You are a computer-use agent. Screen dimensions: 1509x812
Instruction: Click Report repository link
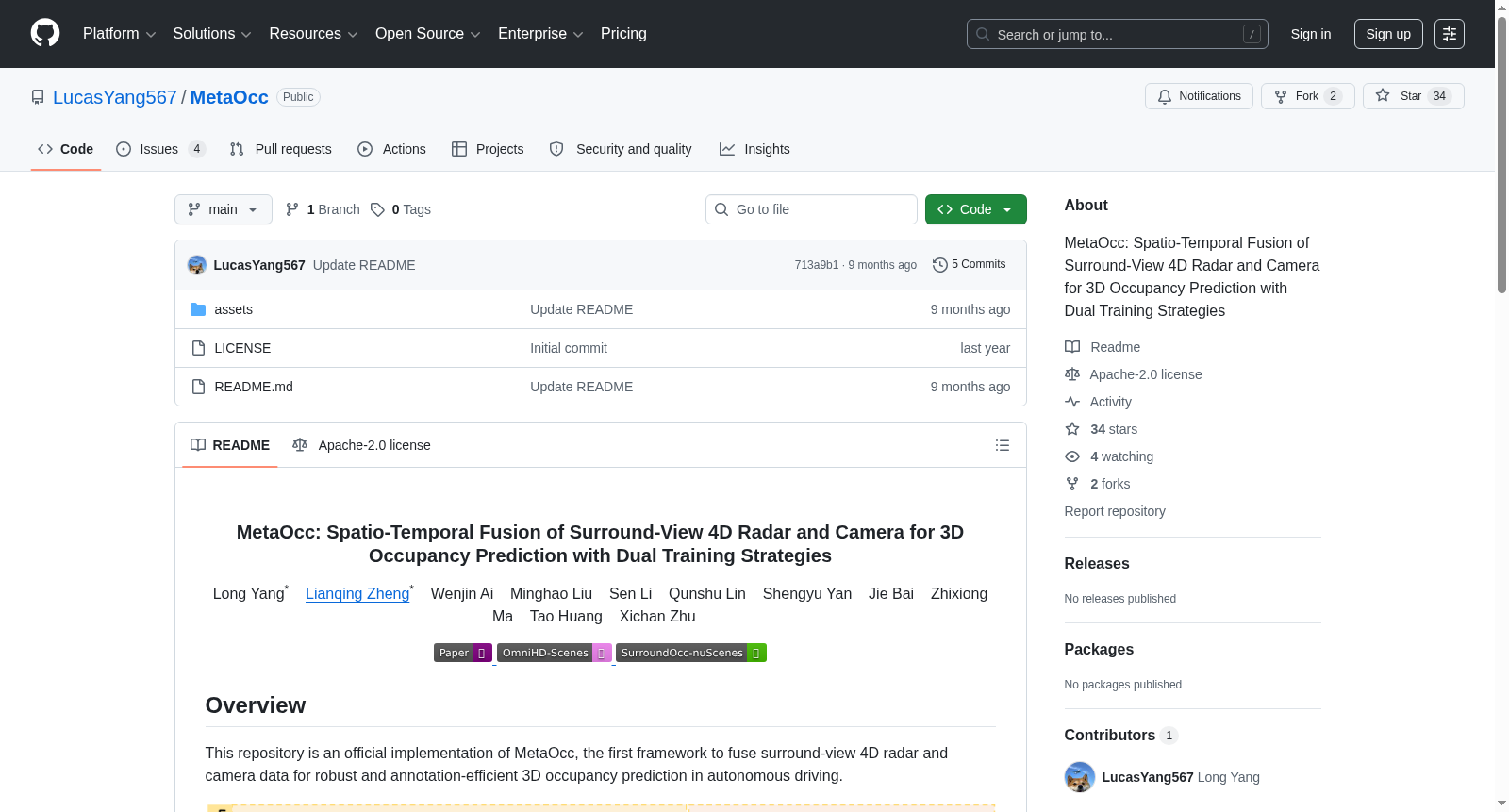pyautogui.click(x=1115, y=511)
